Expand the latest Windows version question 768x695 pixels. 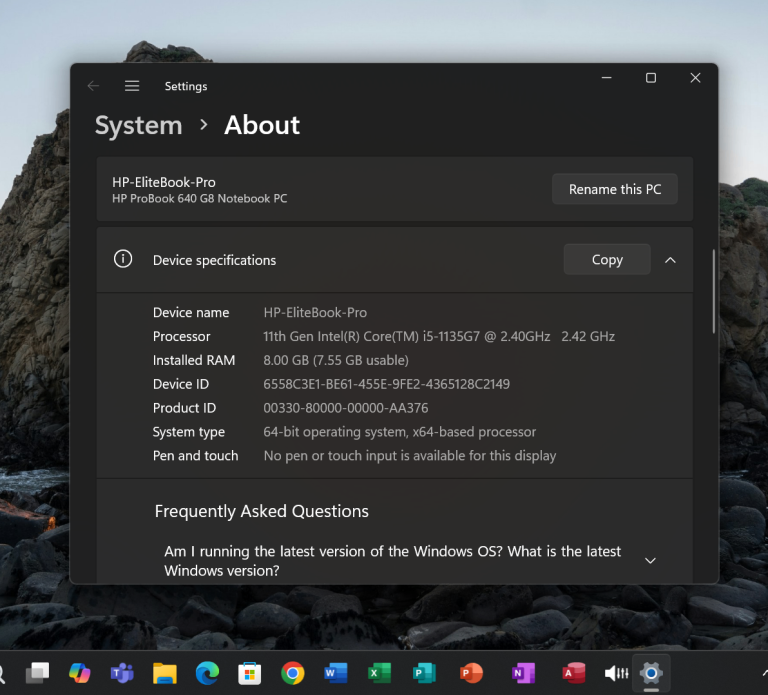[650, 560]
